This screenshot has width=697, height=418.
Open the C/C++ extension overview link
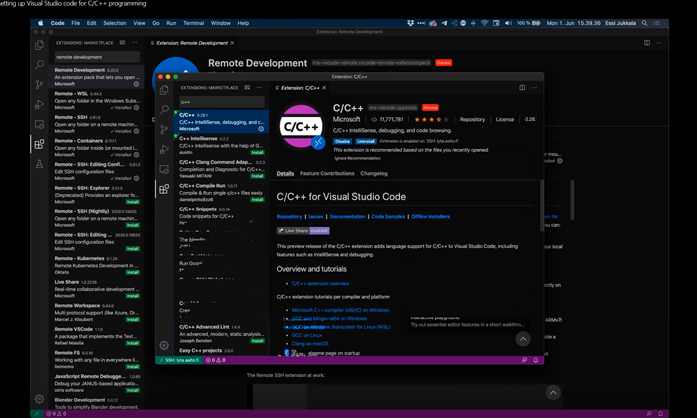click(320, 284)
